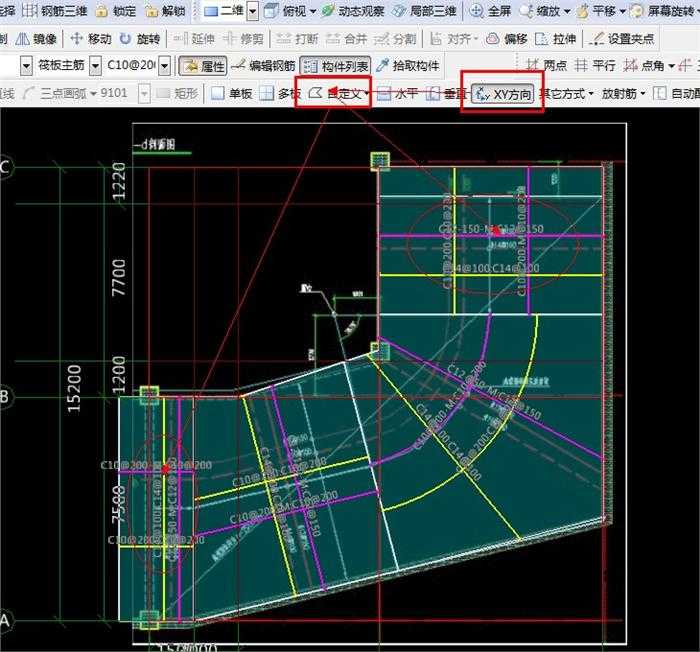
Task: Choose 单板 single slab option
Action: point(232,93)
